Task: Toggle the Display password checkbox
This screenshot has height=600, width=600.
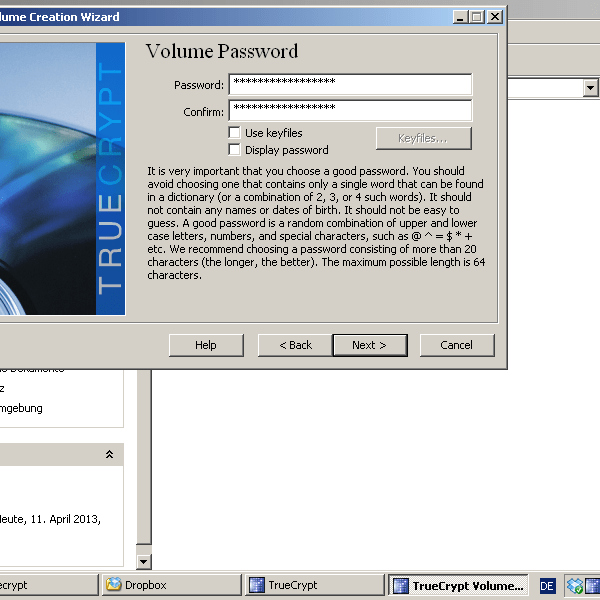Action: 234,150
